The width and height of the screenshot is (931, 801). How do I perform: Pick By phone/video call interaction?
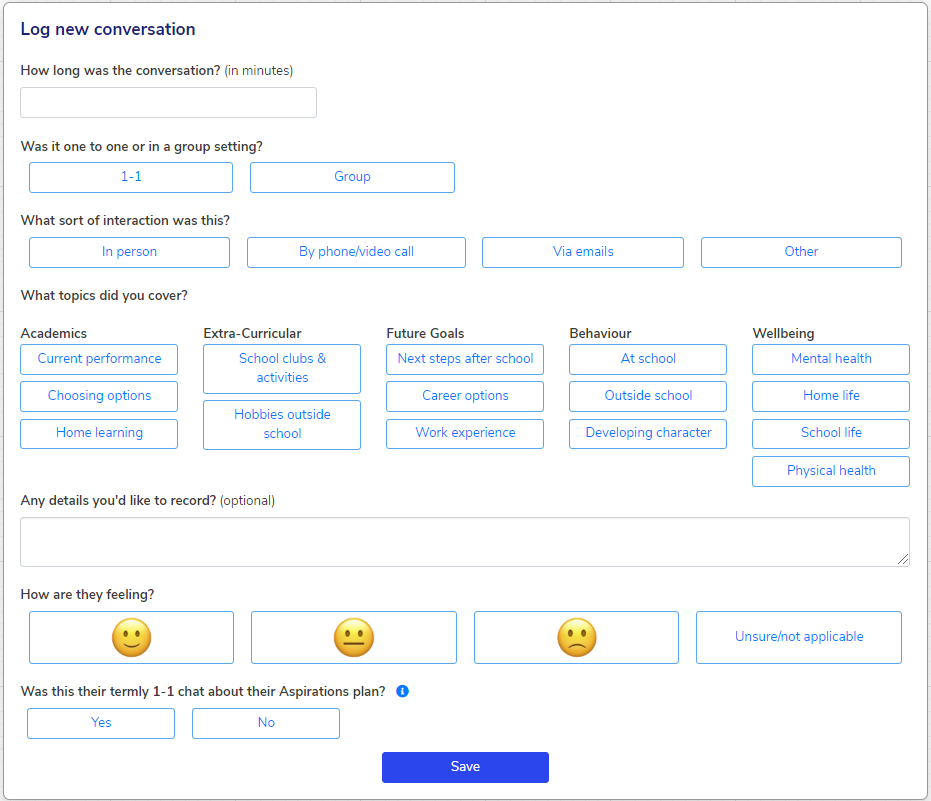click(x=356, y=252)
